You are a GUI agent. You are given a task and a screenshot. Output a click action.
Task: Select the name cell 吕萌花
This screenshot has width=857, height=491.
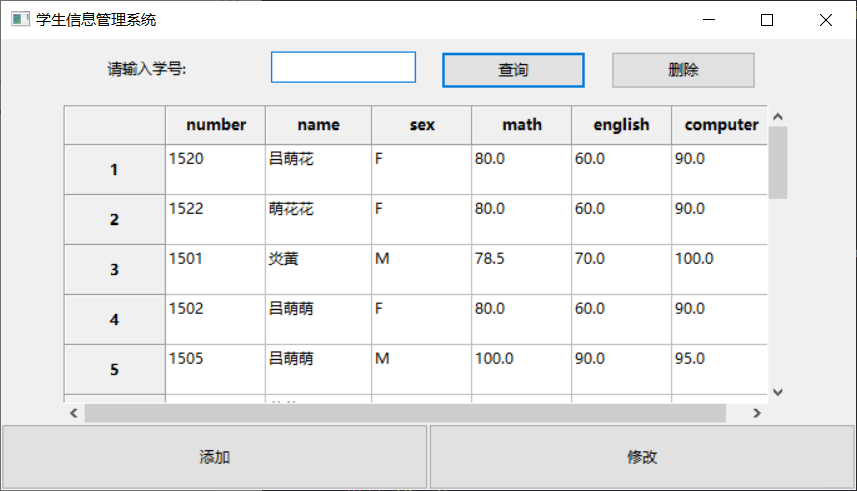(319, 169)
